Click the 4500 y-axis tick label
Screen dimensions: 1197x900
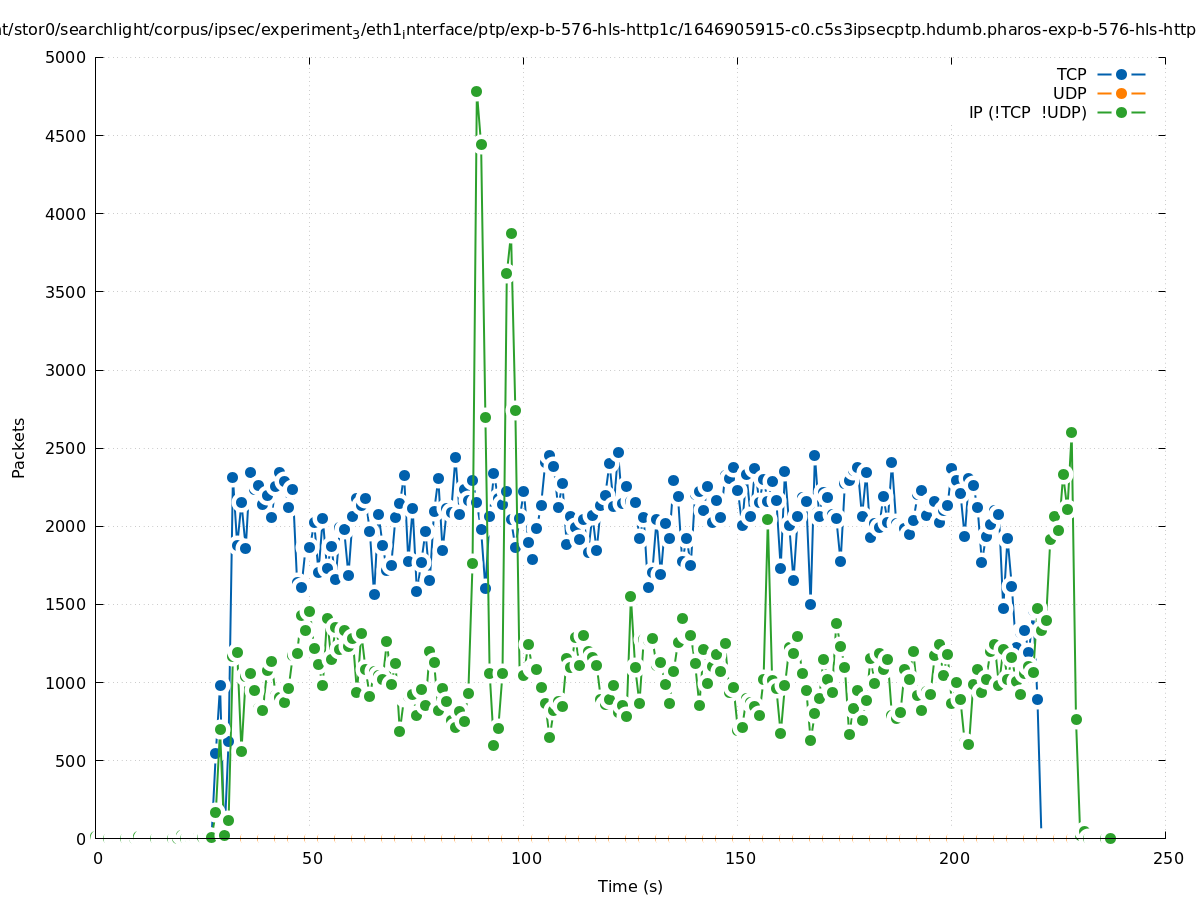pyautogui.click(x=68, y=136)
